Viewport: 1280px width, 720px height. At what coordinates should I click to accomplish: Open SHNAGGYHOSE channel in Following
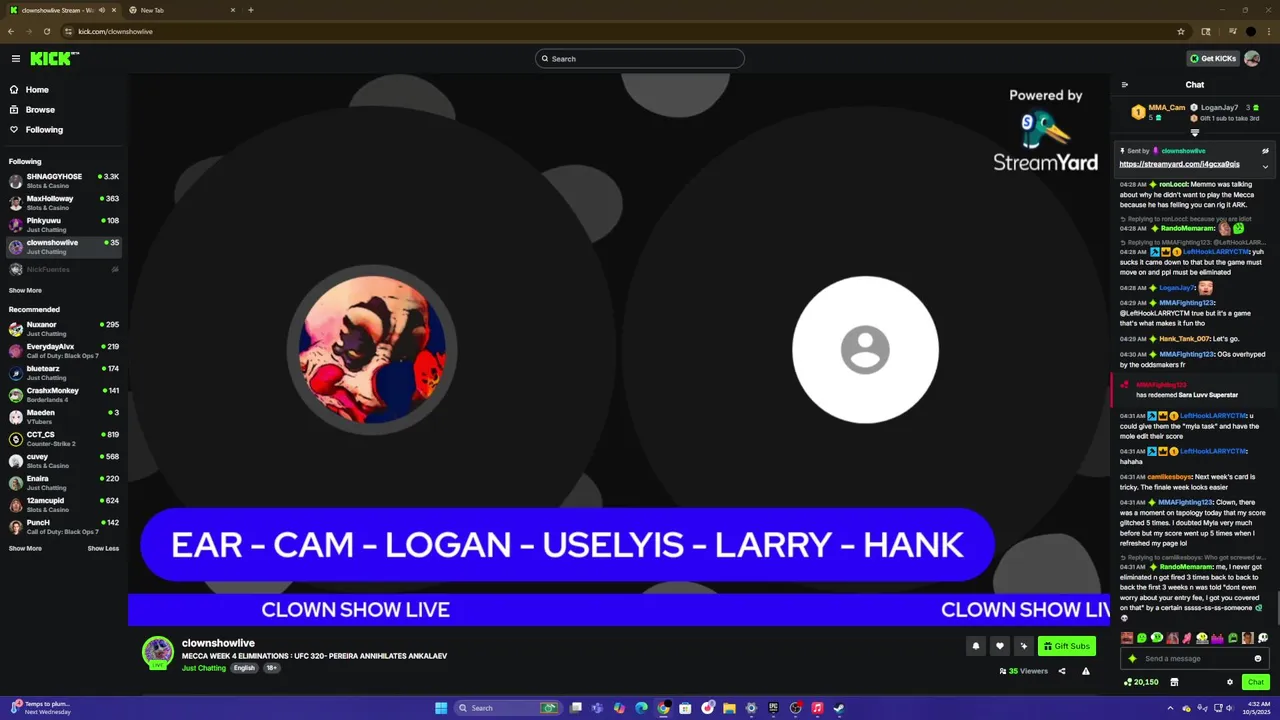coord(64,180)
